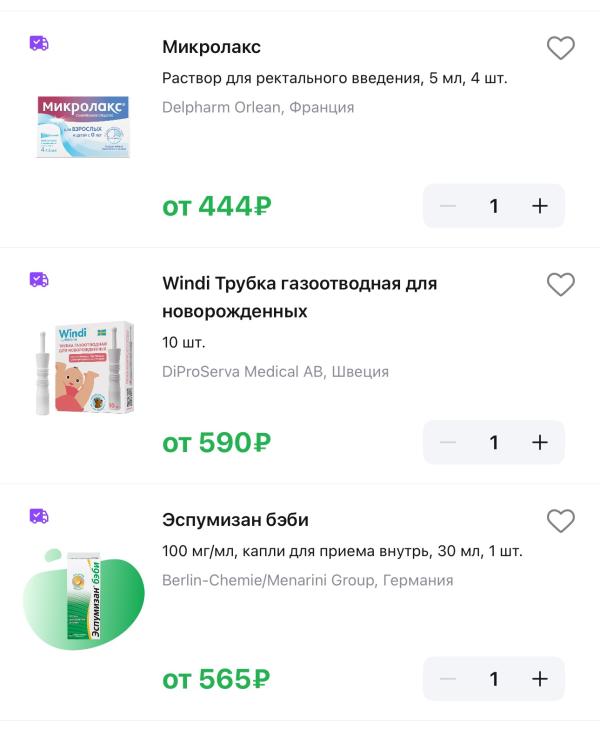Click the delivery truck icon beside Windi
The width and height of the screenshot is (600, 735).
39,279
